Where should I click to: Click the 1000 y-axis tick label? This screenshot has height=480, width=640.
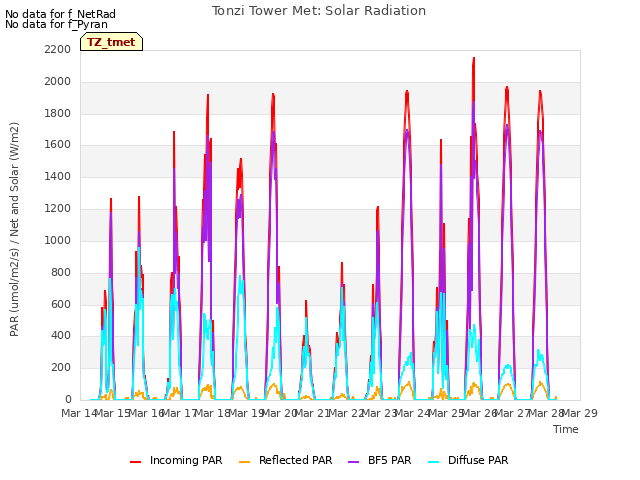(58, 240)
